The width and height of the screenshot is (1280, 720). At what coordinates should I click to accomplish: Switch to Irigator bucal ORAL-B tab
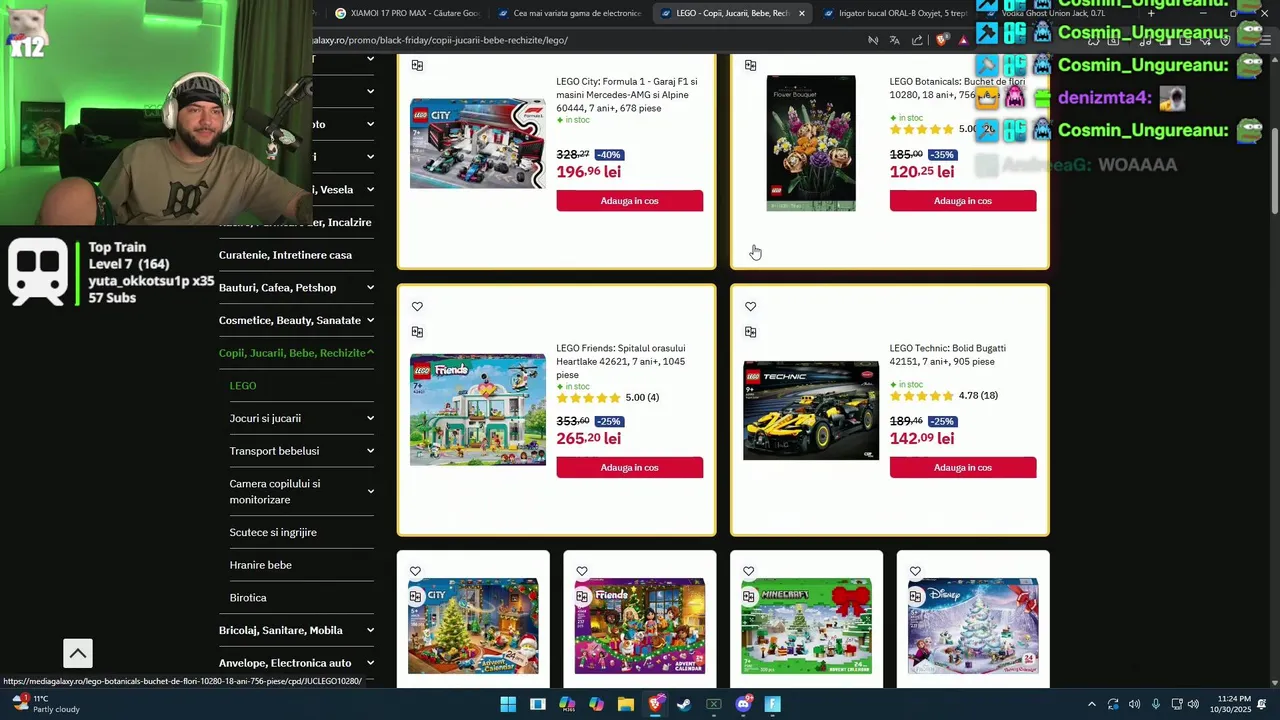895,13
